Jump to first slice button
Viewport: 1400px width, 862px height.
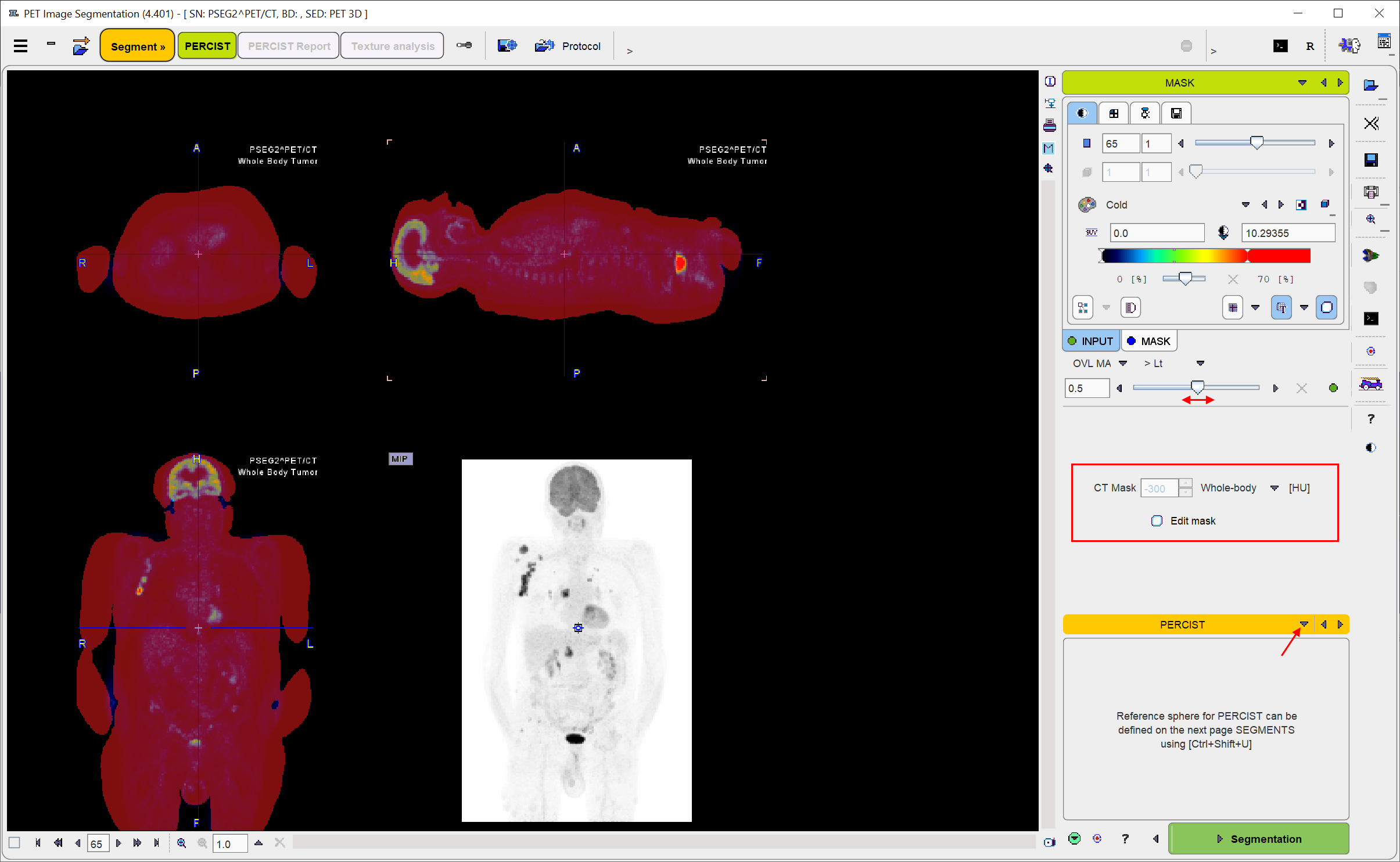point(38,843)
